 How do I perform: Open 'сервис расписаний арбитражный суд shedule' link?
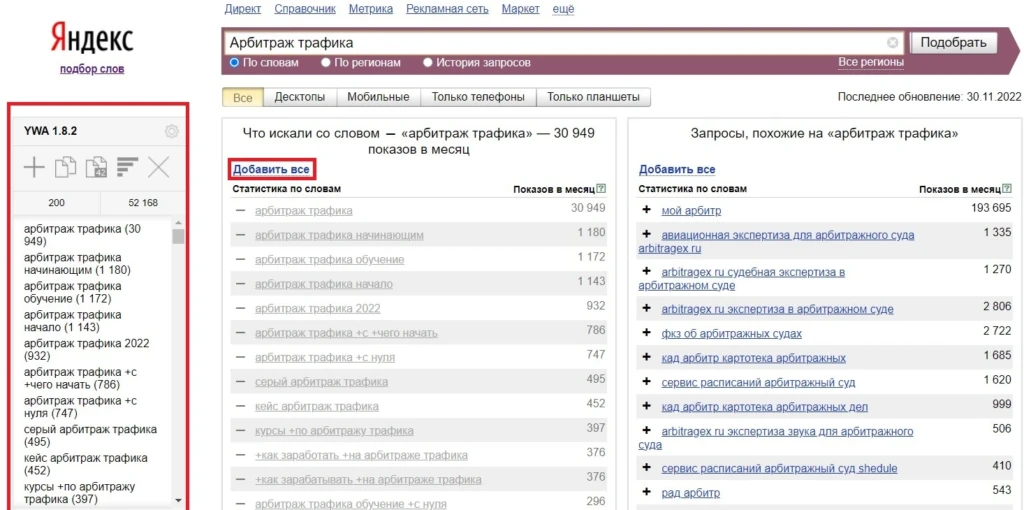tap(779, 468)
